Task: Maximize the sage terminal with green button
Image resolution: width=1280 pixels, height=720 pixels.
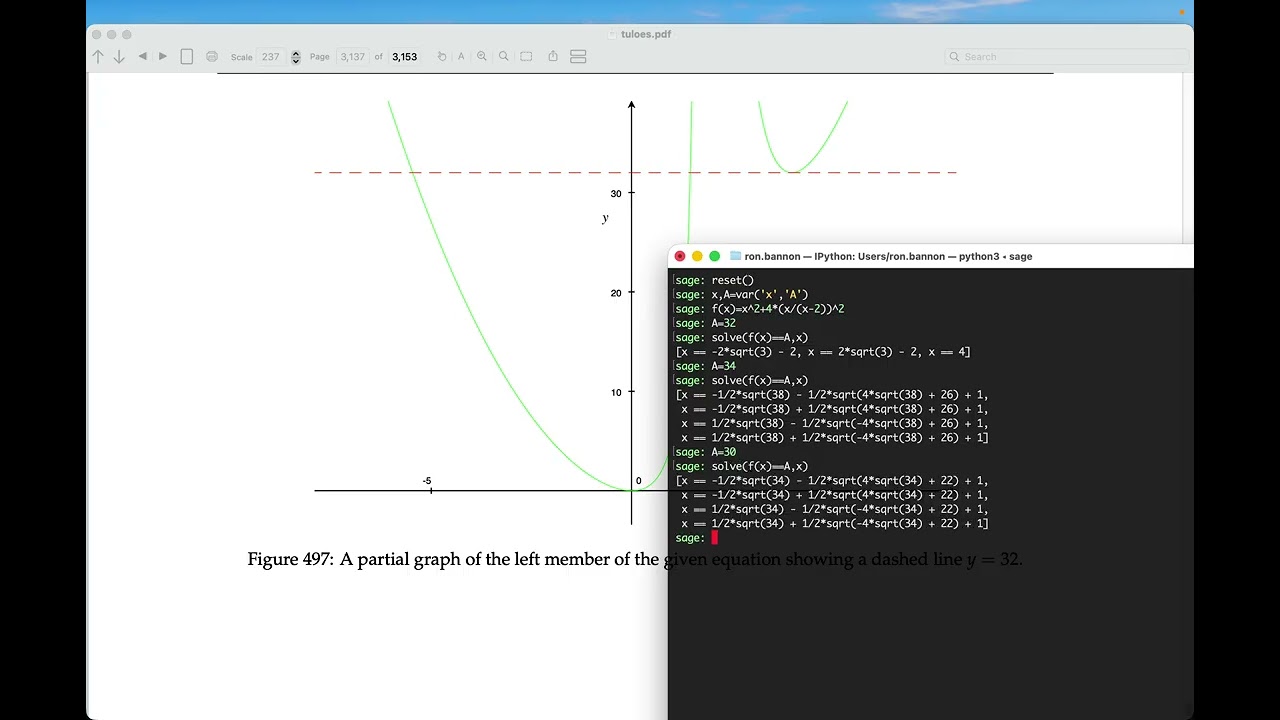Action: pyautogui.click(x=714, y=257)
